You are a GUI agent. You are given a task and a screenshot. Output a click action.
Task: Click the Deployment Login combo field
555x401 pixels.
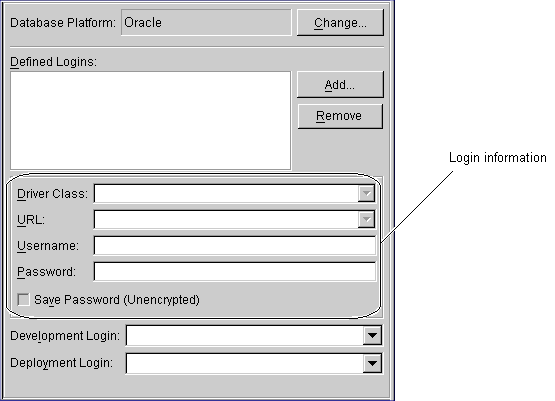[x=245, y=363]
